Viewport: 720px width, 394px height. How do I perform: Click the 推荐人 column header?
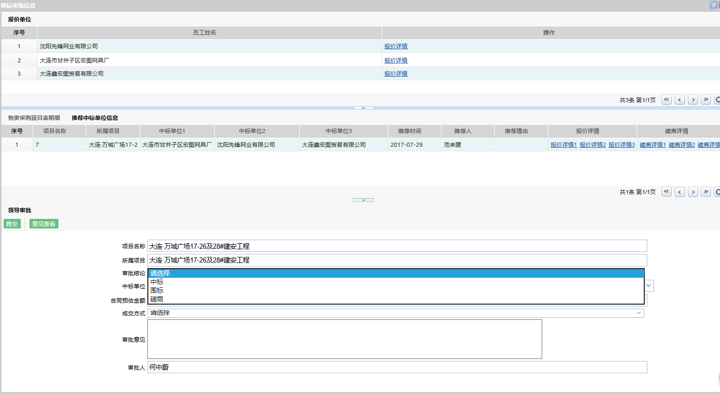[468, 131]
